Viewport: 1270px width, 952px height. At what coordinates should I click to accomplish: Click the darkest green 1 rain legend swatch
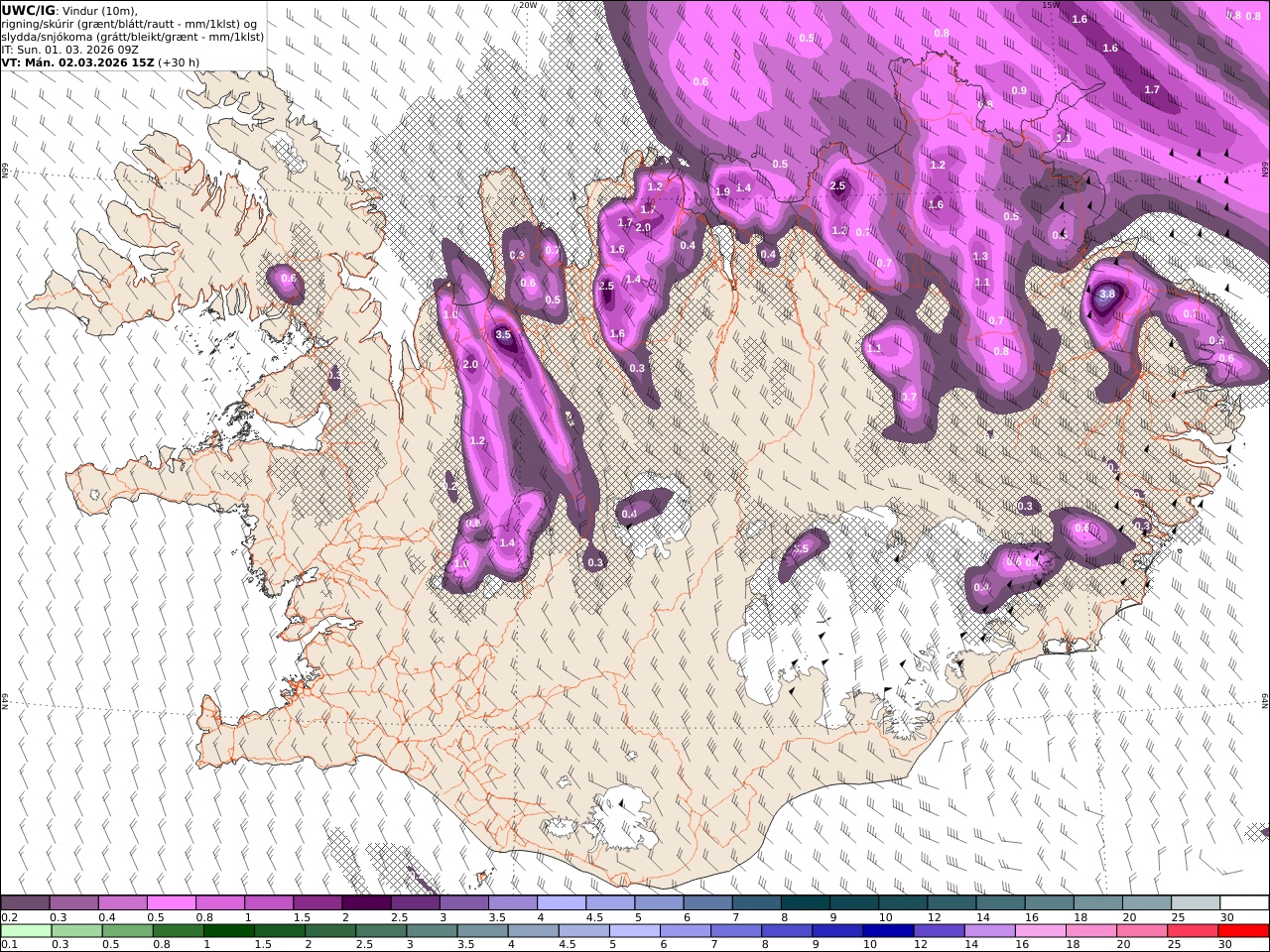228,931
